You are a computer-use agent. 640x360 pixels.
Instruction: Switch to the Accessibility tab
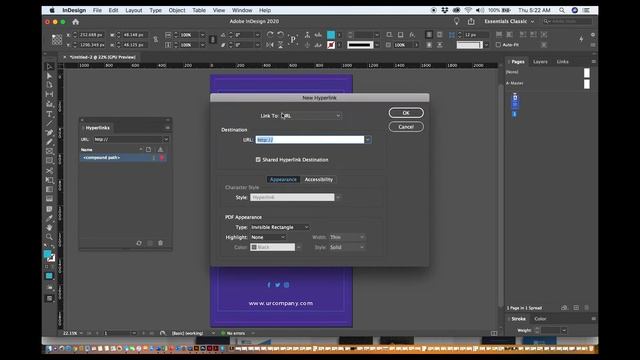click(x=319, y=180)
